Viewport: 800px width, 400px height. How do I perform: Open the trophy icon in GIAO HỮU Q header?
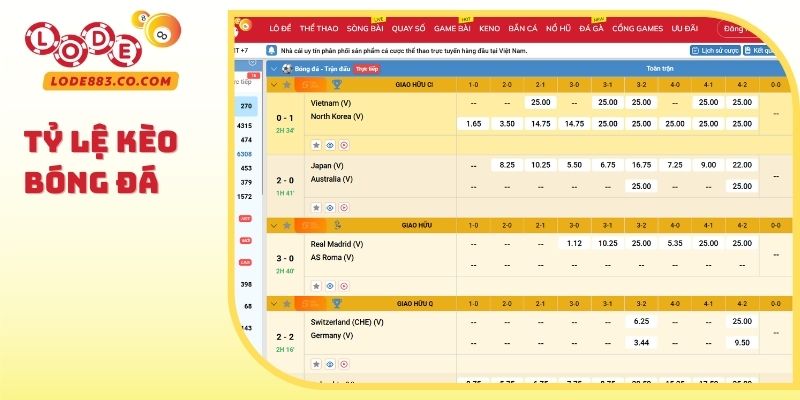click(337, 304)
